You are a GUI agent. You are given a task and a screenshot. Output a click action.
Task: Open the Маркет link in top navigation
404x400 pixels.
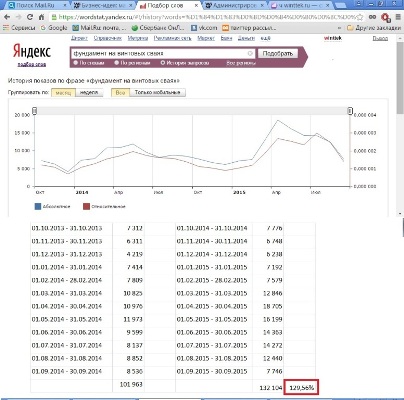tap(206, 38)
